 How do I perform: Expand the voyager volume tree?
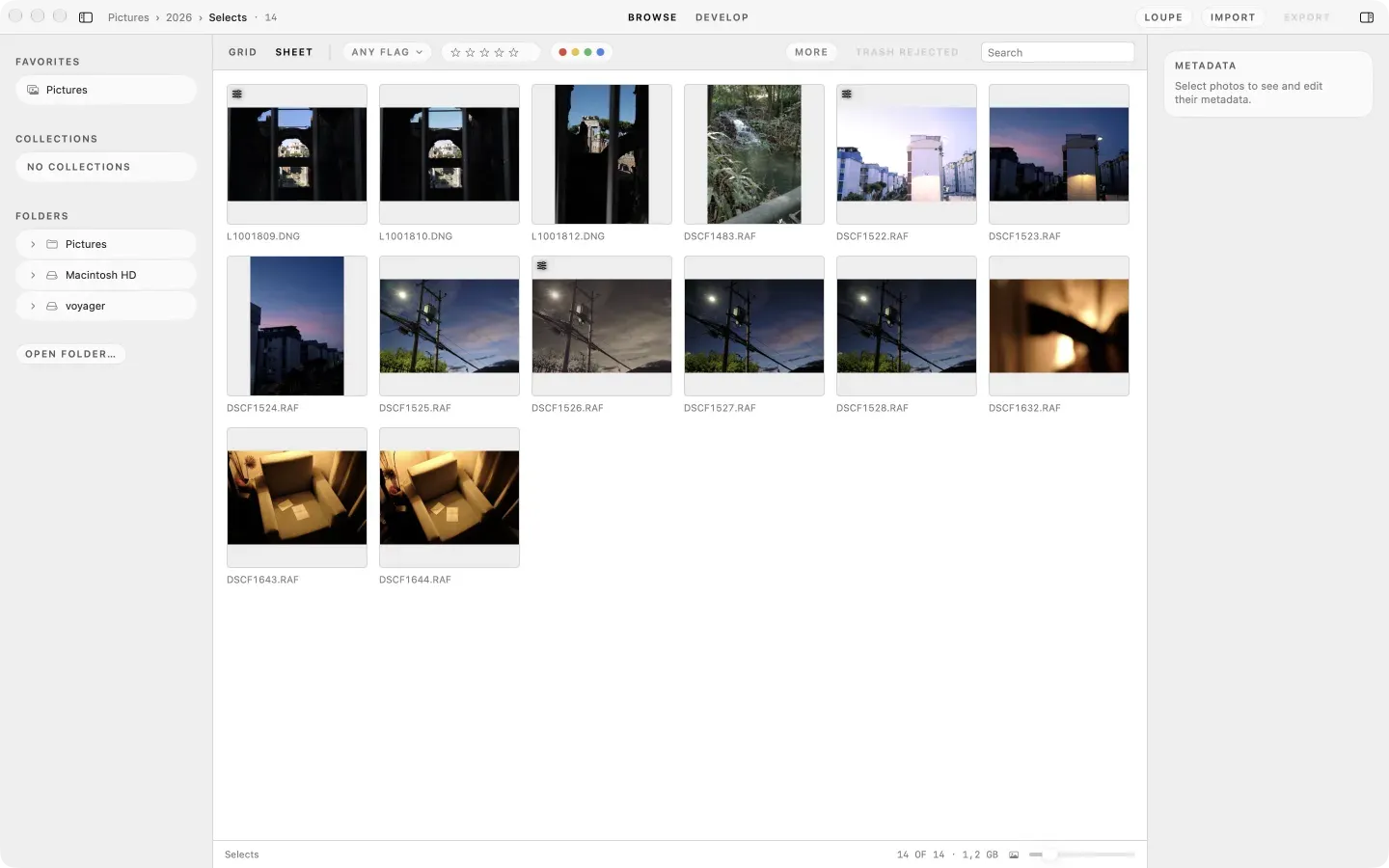coord(33,306)
